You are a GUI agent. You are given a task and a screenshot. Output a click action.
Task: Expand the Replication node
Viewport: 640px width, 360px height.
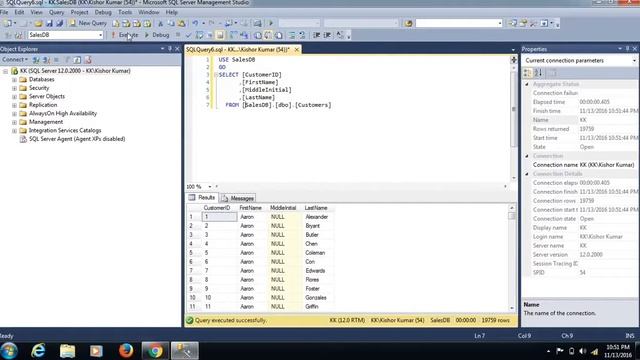(14, 105)
